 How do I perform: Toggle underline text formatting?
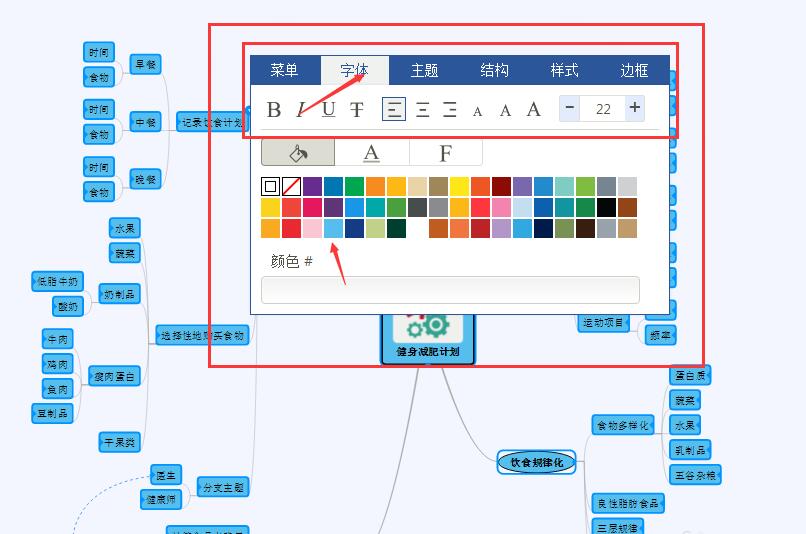[329, 109]
